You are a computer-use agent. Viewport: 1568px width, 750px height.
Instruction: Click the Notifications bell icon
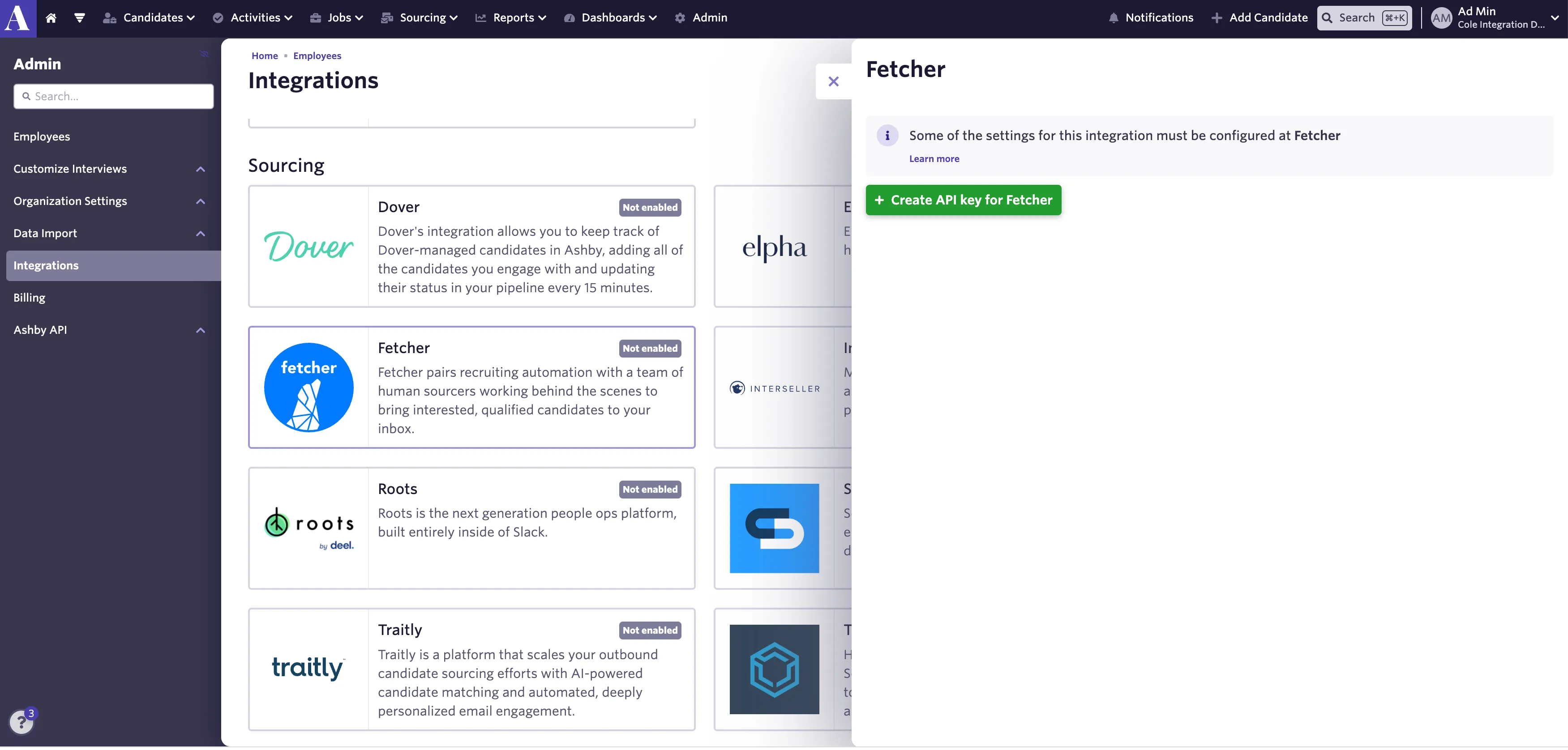[1113, 17]
